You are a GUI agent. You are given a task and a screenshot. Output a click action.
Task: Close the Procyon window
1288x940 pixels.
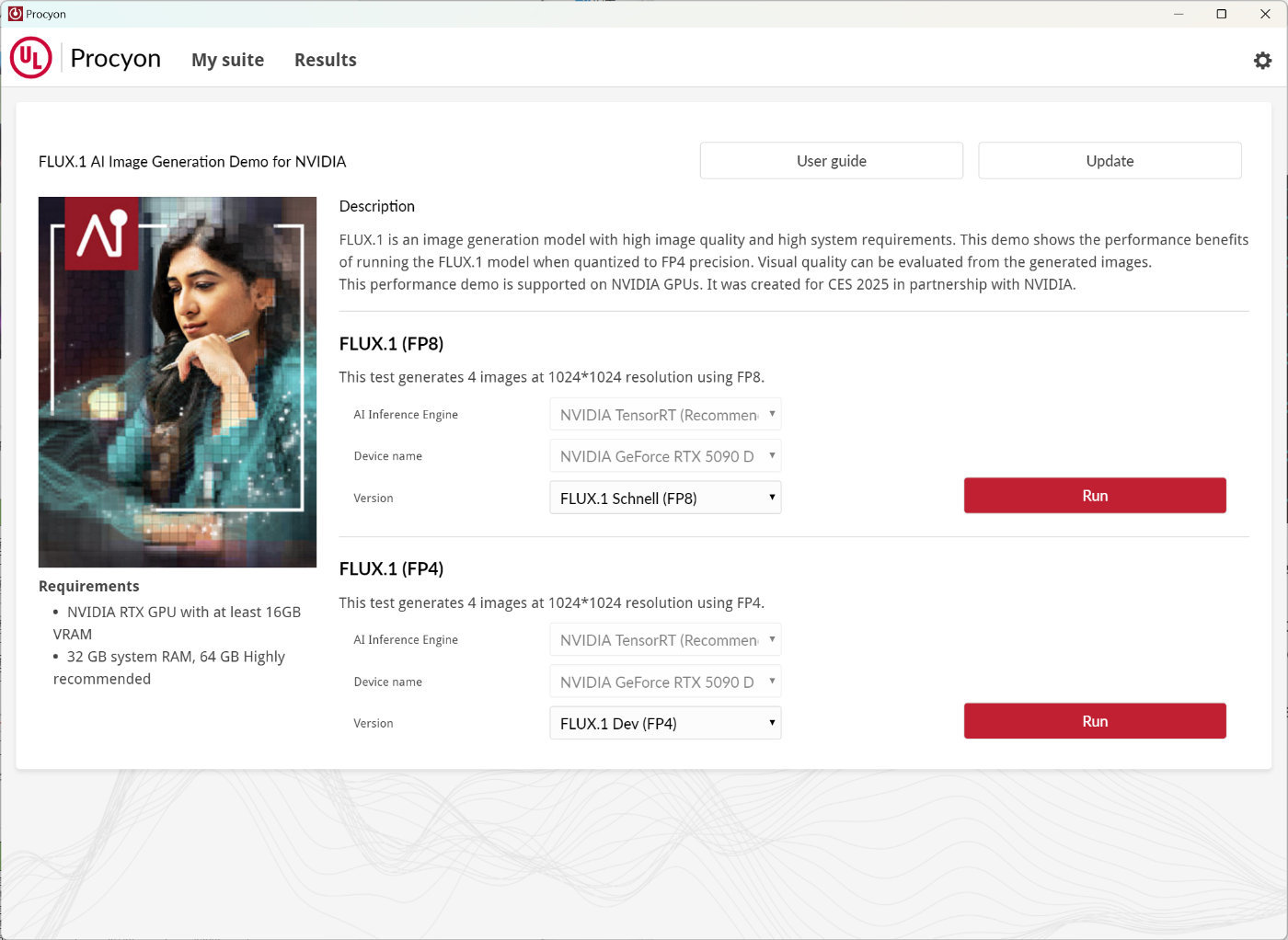click(1265, 14)
